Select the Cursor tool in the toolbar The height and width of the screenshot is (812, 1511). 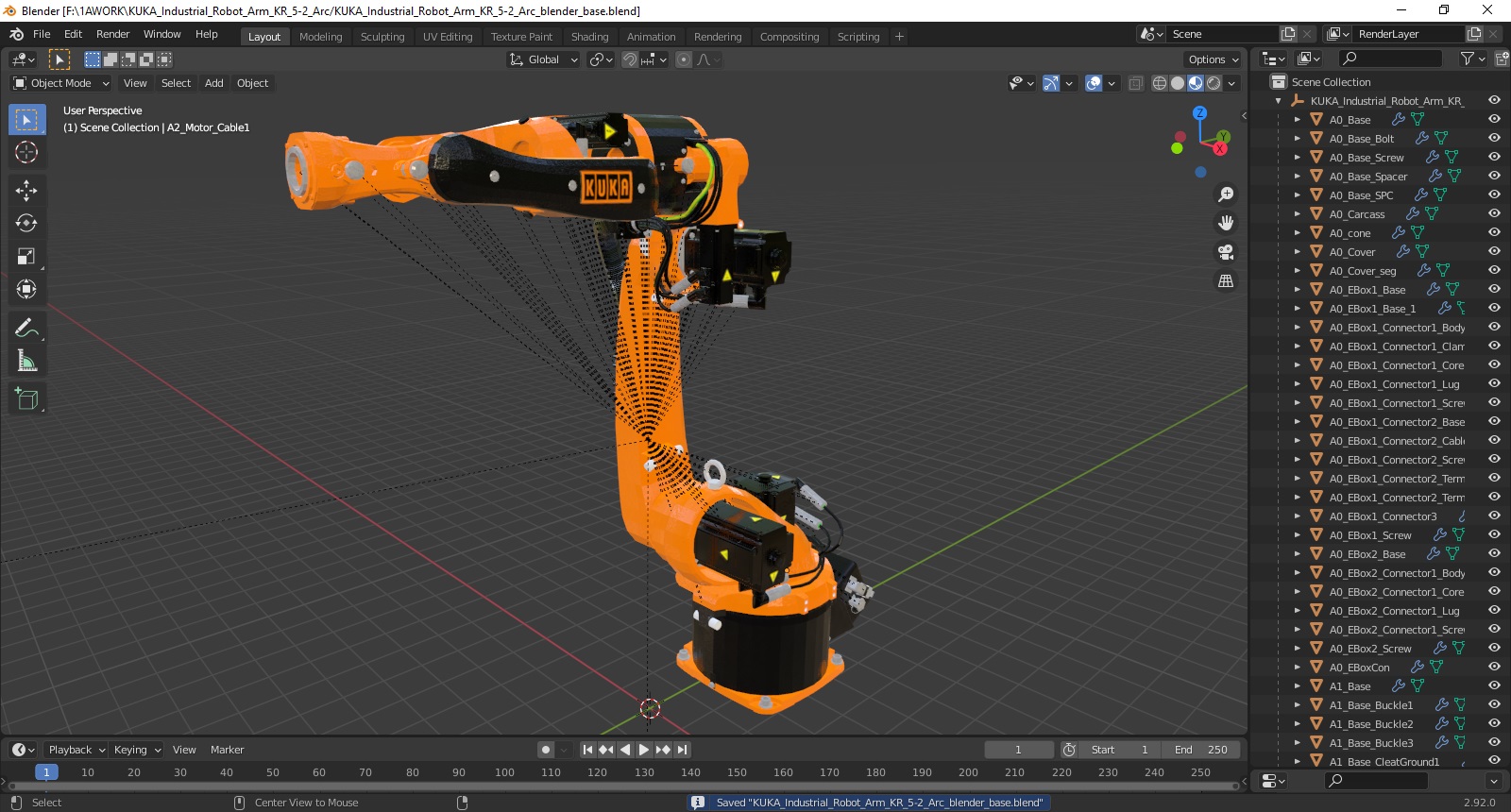click(x=26, y=152)
